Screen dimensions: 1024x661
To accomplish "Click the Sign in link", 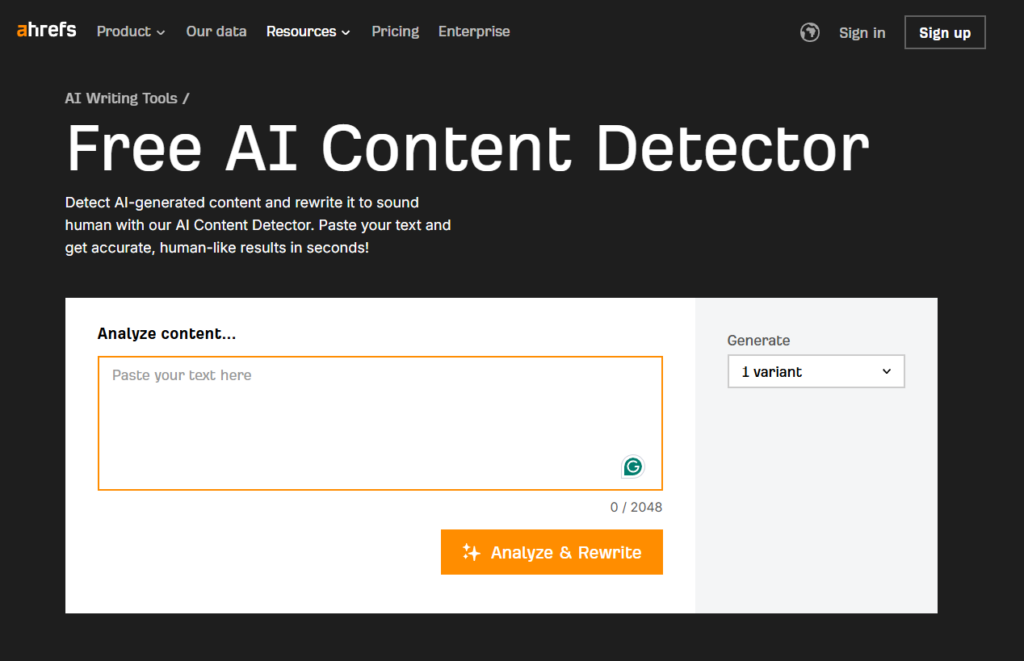I will (861, 33).
